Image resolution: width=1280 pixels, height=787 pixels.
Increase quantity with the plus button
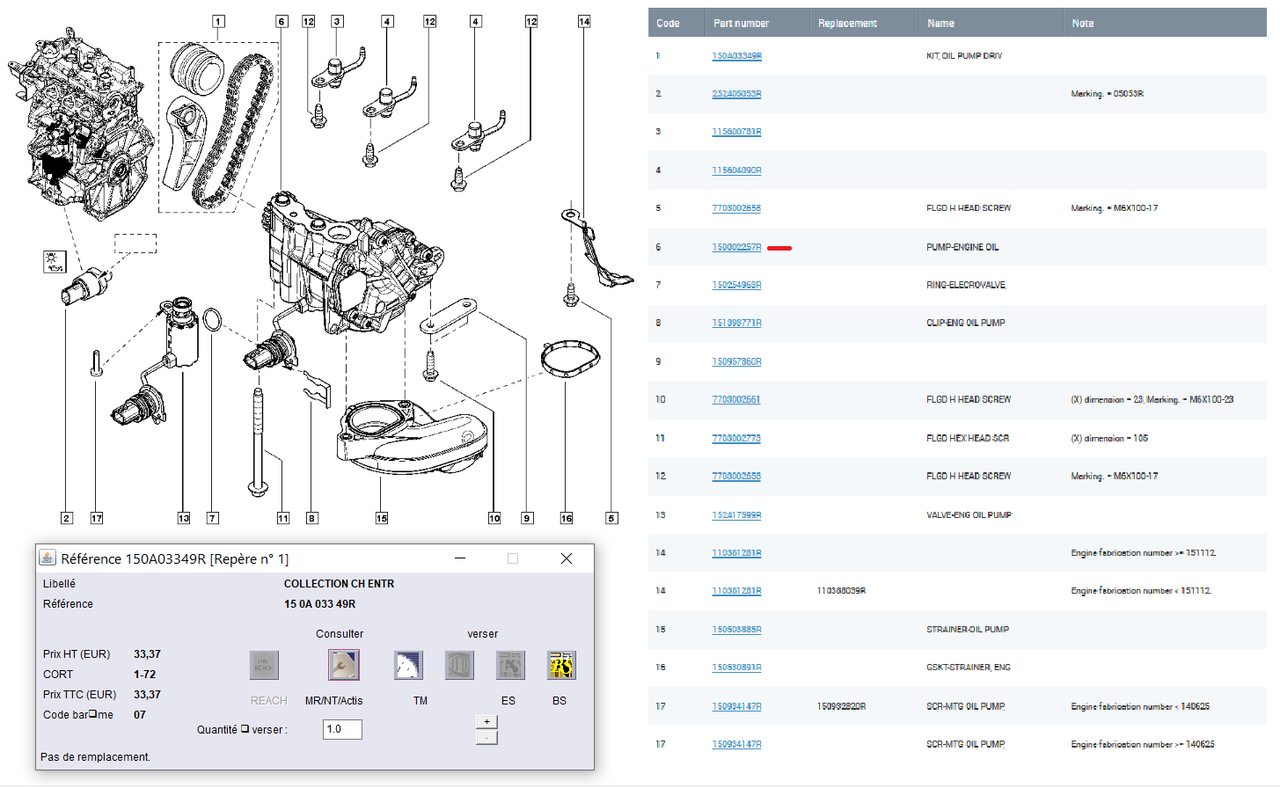[487, 721]
